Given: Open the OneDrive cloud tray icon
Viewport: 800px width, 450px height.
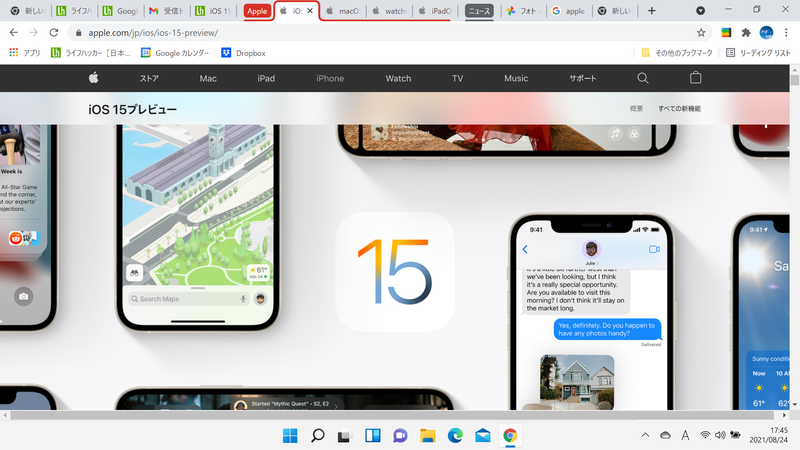Looking at the screenshot, I should [x=665, y=435].
